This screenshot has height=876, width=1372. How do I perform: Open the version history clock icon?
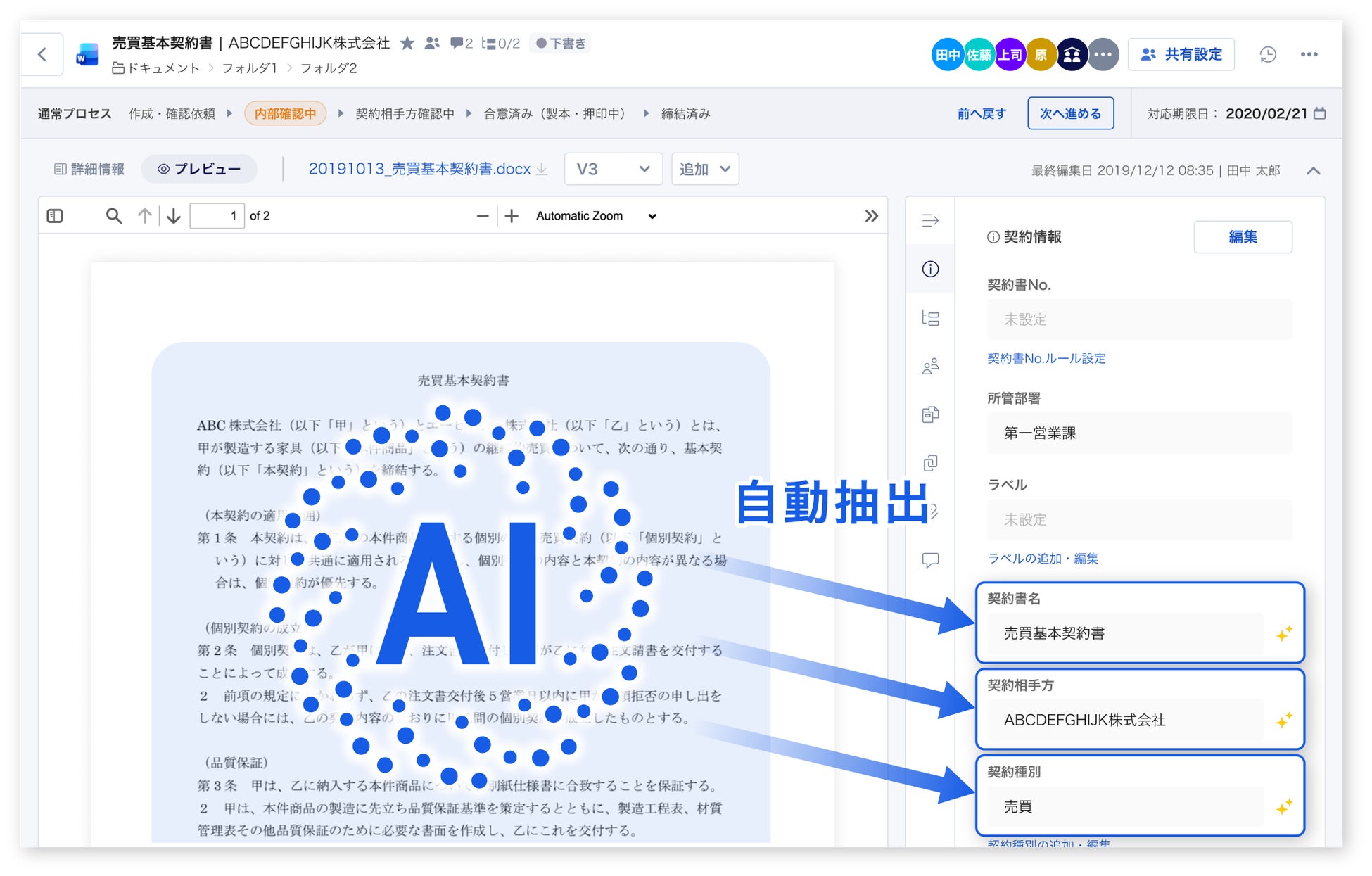coord(1267,54)
